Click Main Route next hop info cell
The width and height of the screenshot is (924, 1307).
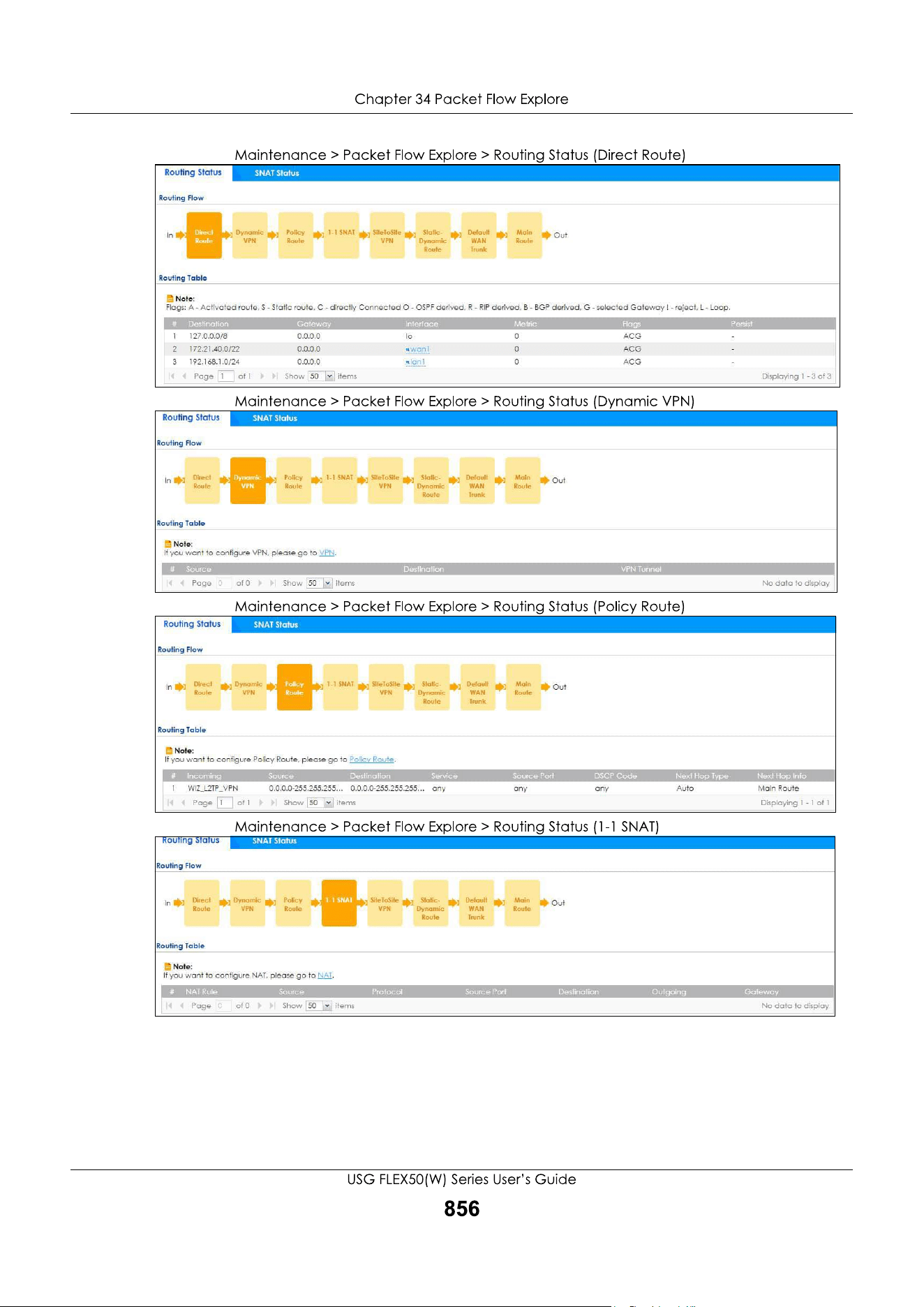[x=778, y=788]
